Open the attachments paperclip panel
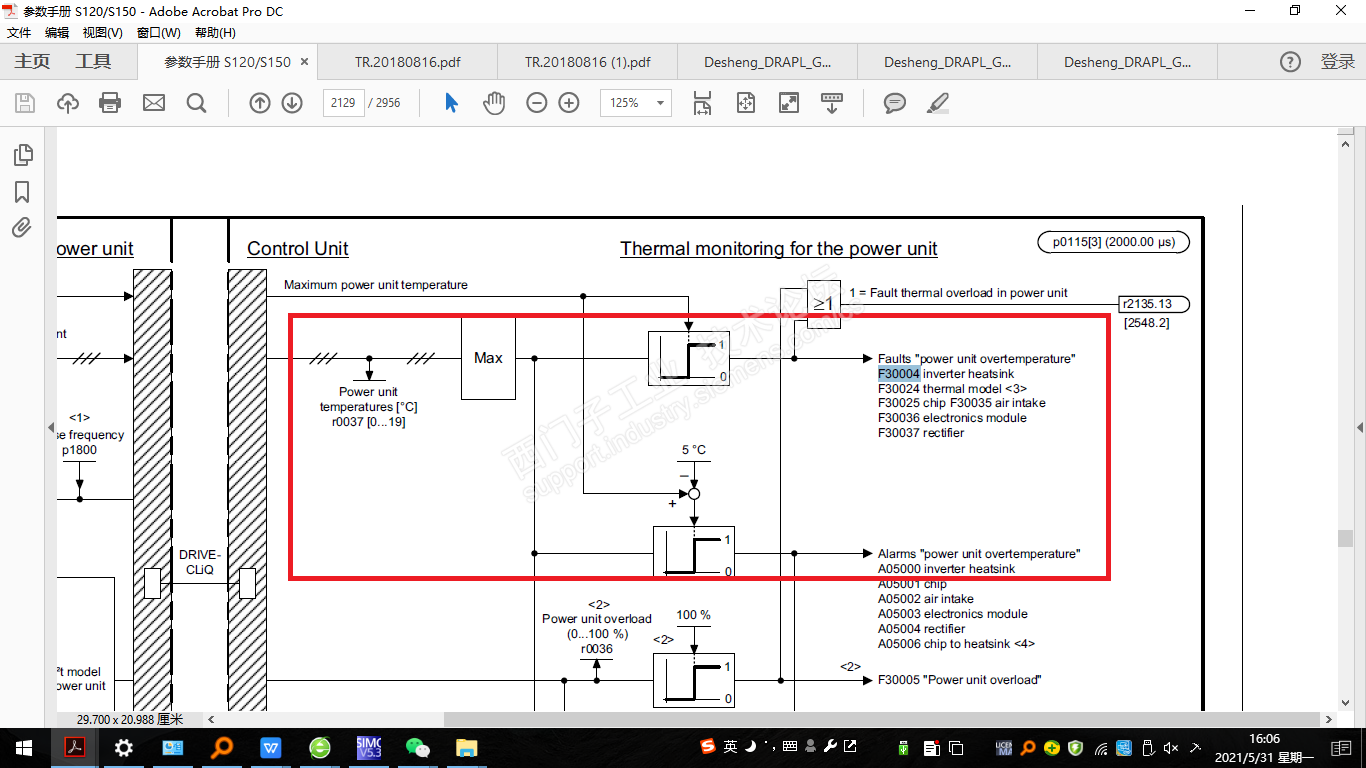This screenshot has width=1366, height=768. coord(22,228)
